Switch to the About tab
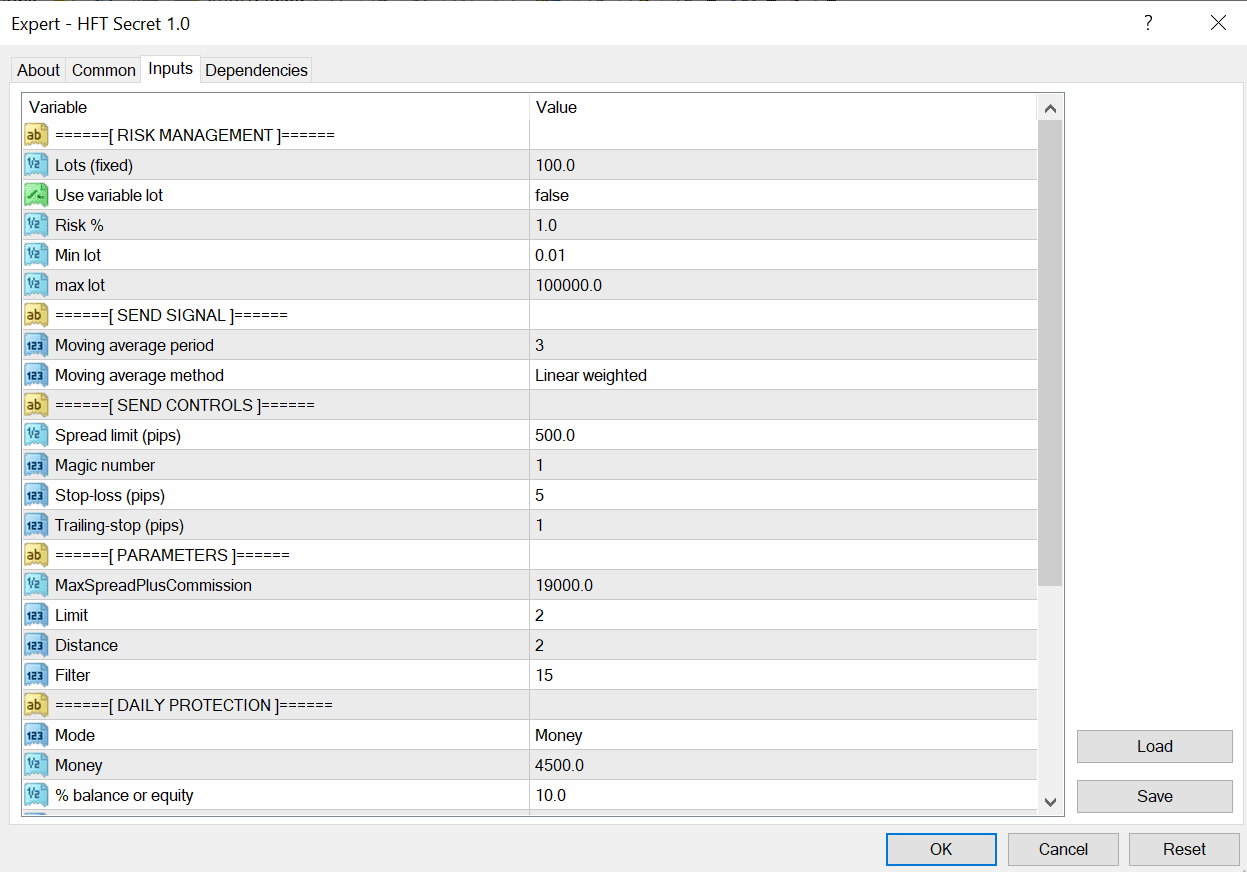This screenshot has width=1247, height=872. (x=39, y=70)
